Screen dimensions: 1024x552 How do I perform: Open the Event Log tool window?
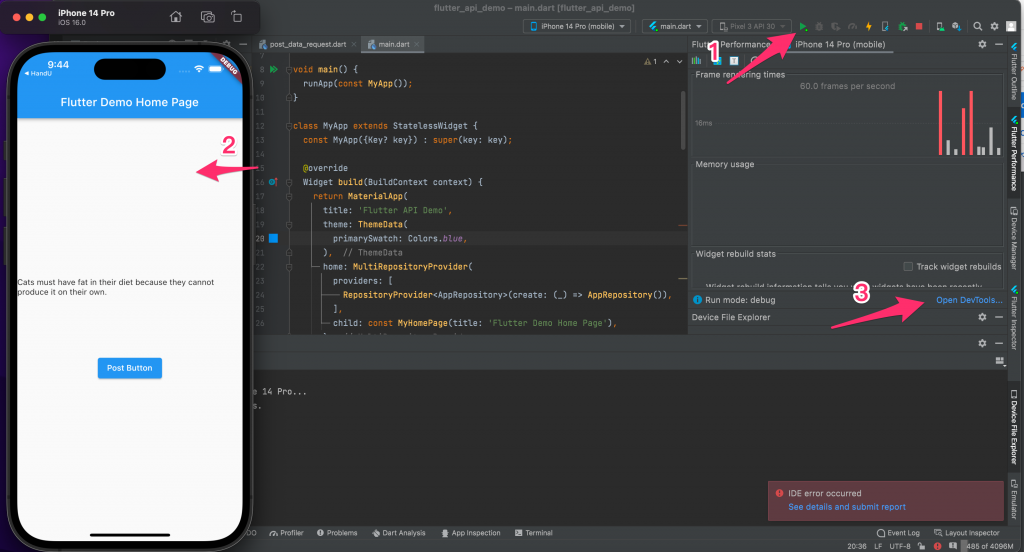(898, 533)
